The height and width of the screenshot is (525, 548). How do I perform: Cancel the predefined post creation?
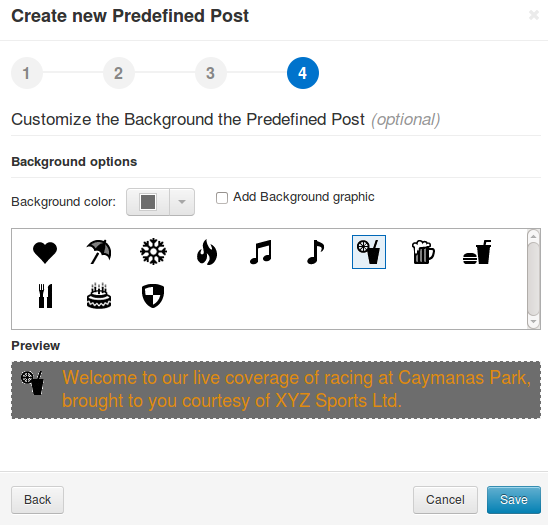[445, 500]
